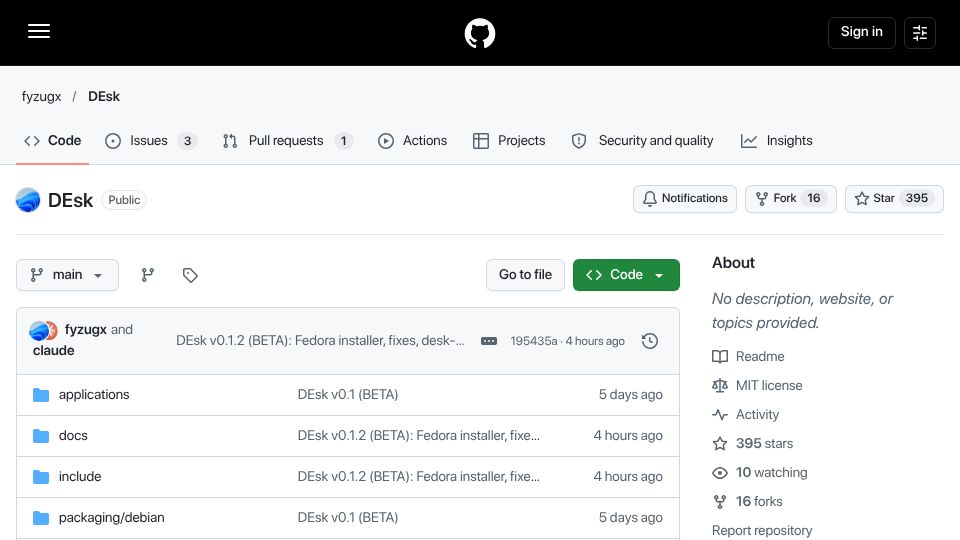Click the DEsk repository avatar icon

(28, 200)
